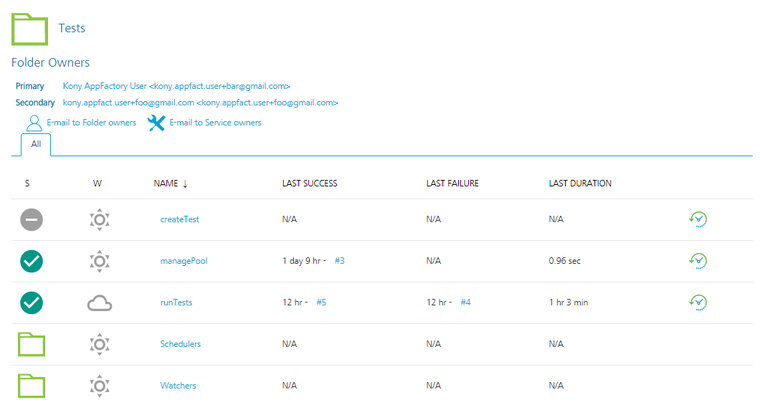This screenshot has width=760, height=404.
Task: Sort by Last Failure column header
Action: [452, 184]
